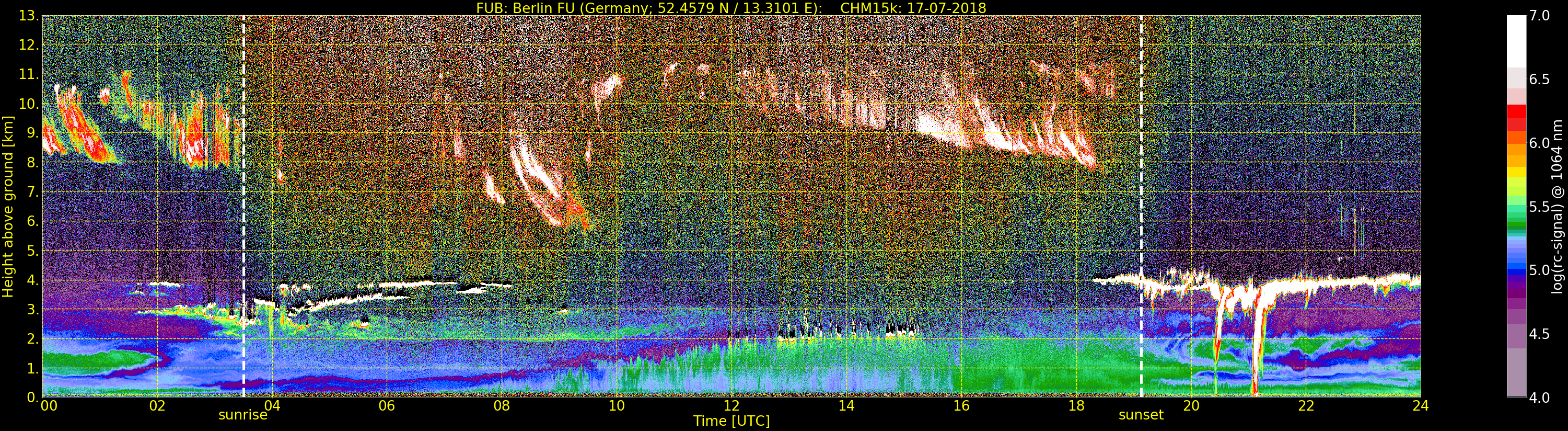Click the height tick label '5.'
The image size is (1568, 431).
[x=33, y=251]
